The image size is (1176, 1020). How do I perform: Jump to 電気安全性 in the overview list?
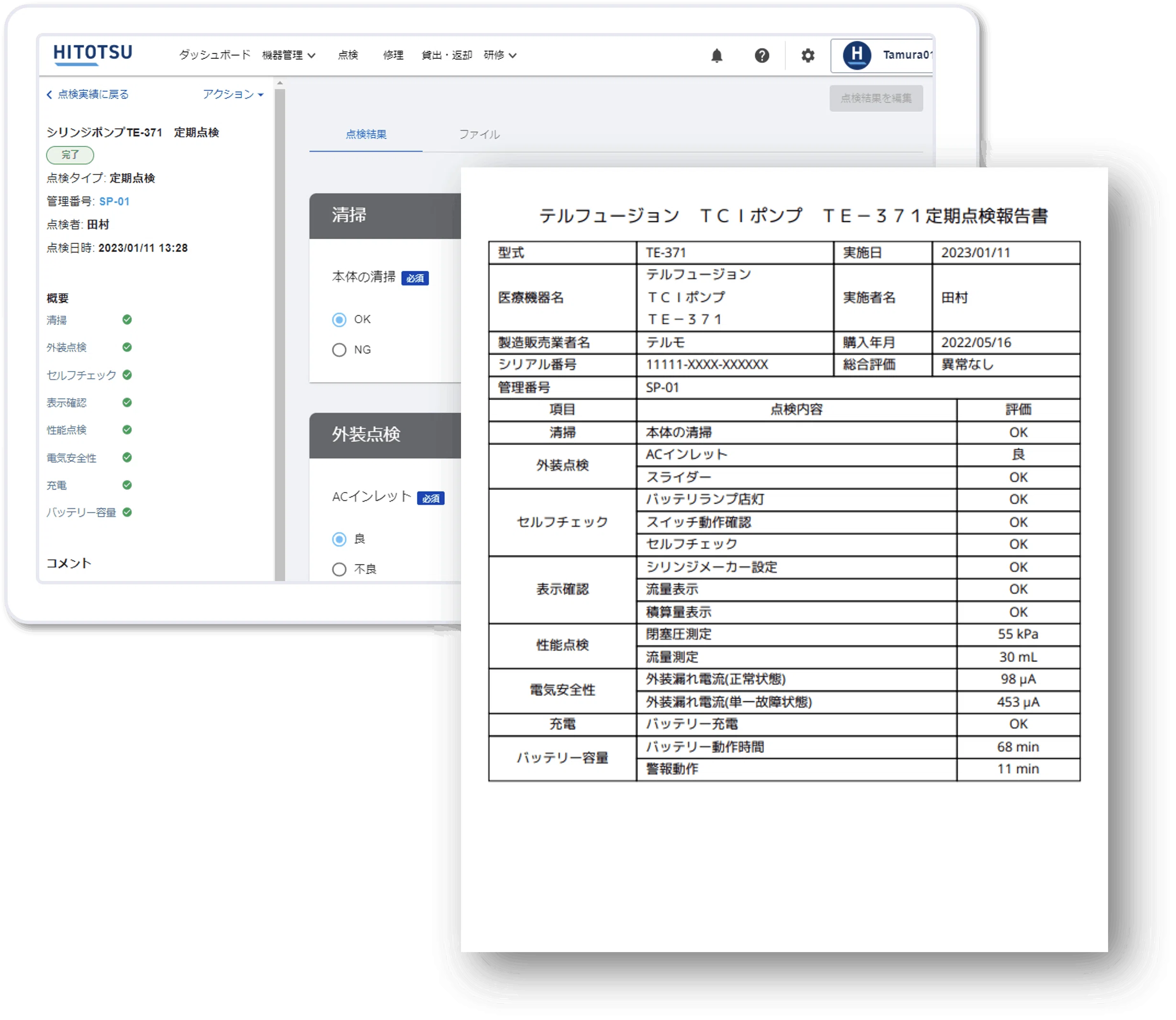[x=71, y=458]
